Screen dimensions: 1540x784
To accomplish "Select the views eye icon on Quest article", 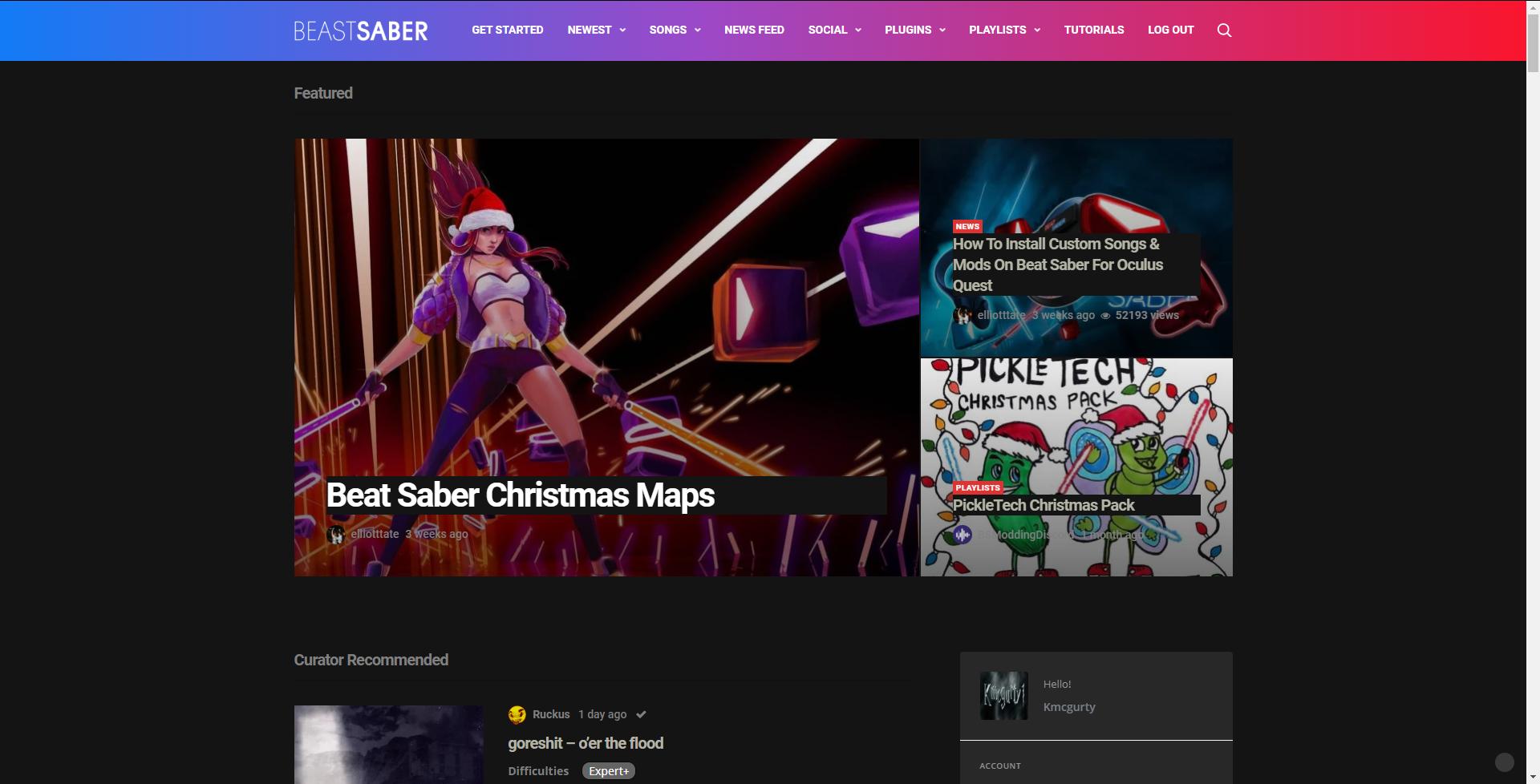I will (1105, 316).
